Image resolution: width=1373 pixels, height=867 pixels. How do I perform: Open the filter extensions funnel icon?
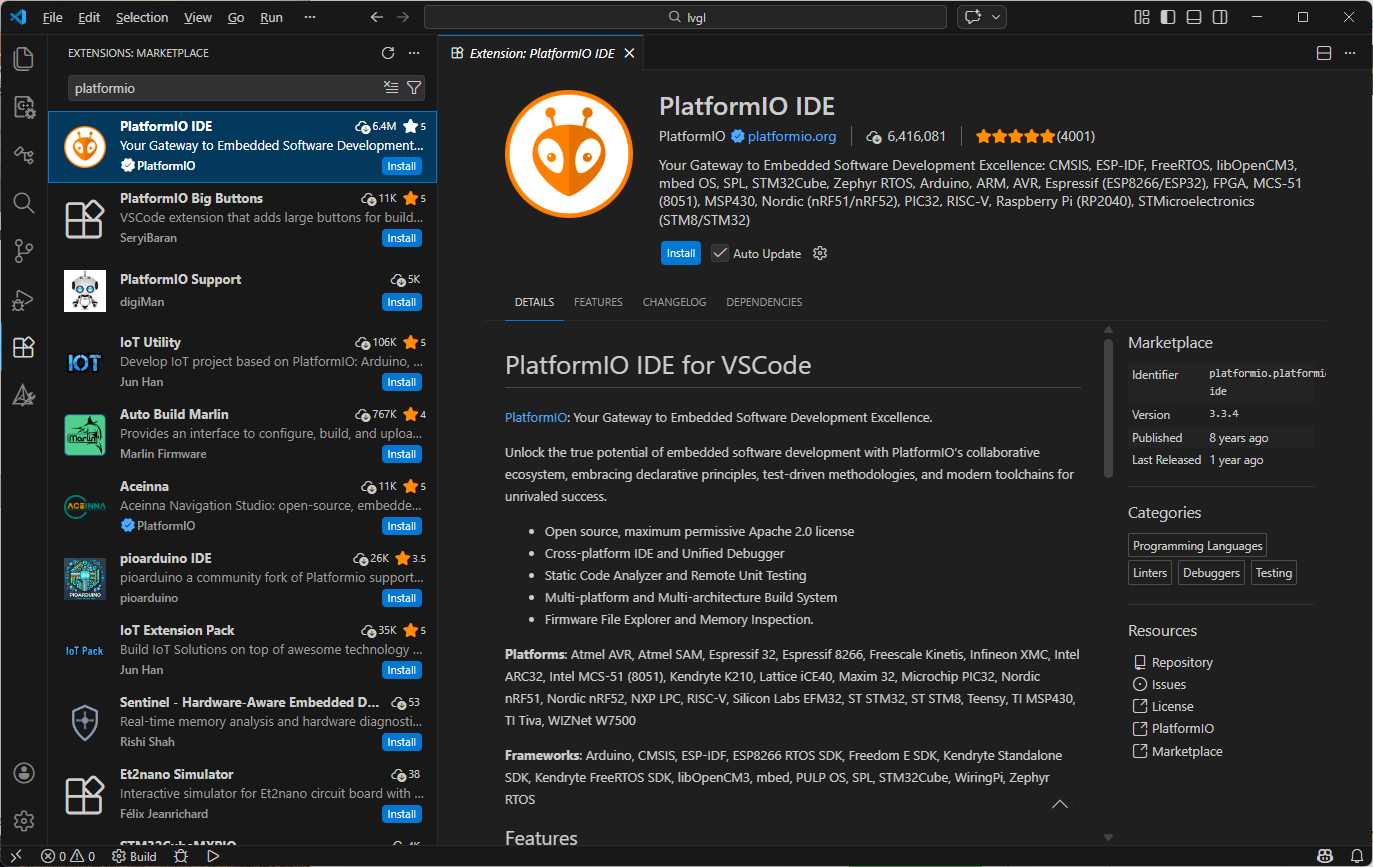[414, 88]
